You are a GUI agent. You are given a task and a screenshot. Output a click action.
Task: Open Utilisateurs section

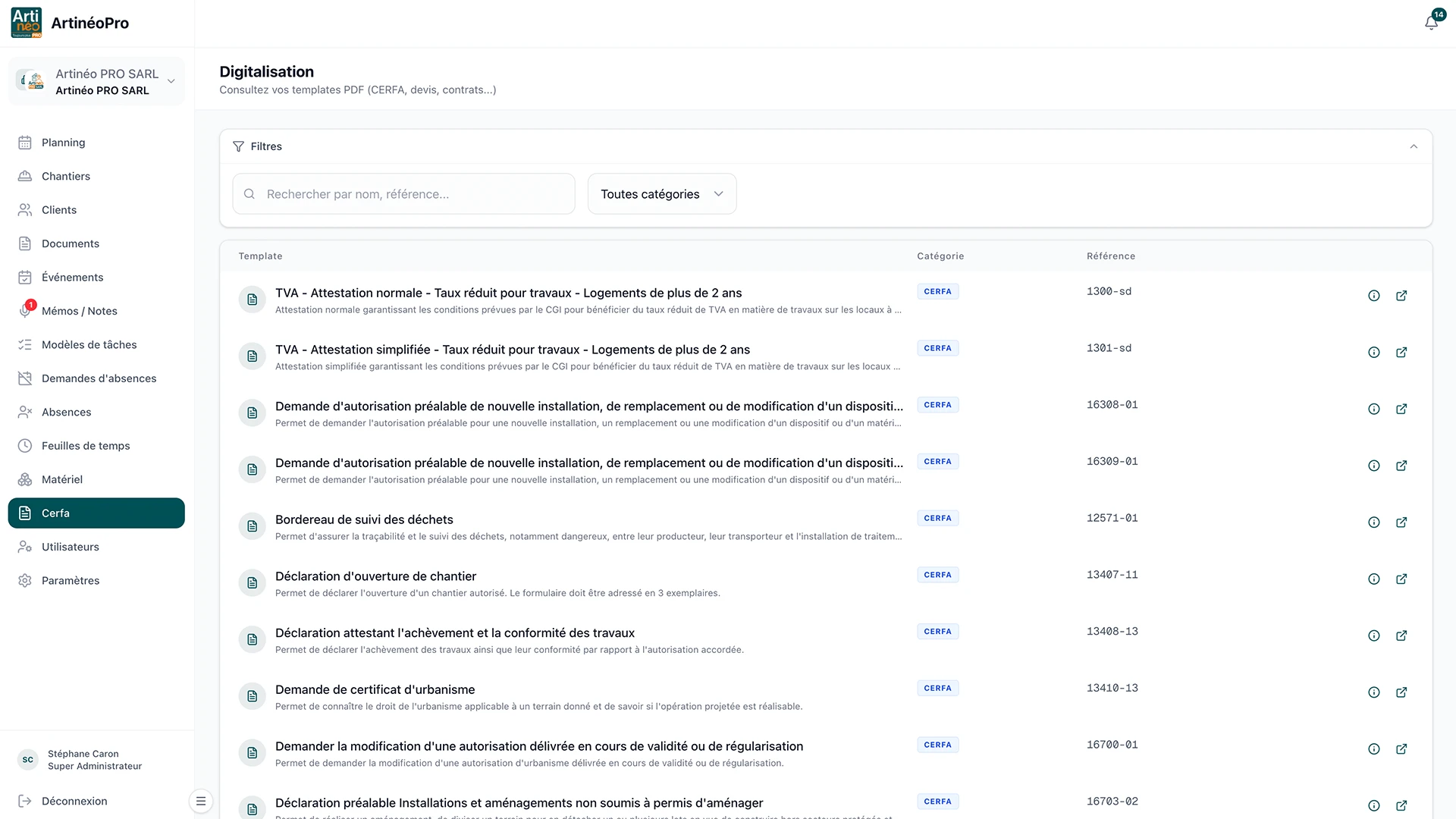pyautogui.click(x=96, y=548)
